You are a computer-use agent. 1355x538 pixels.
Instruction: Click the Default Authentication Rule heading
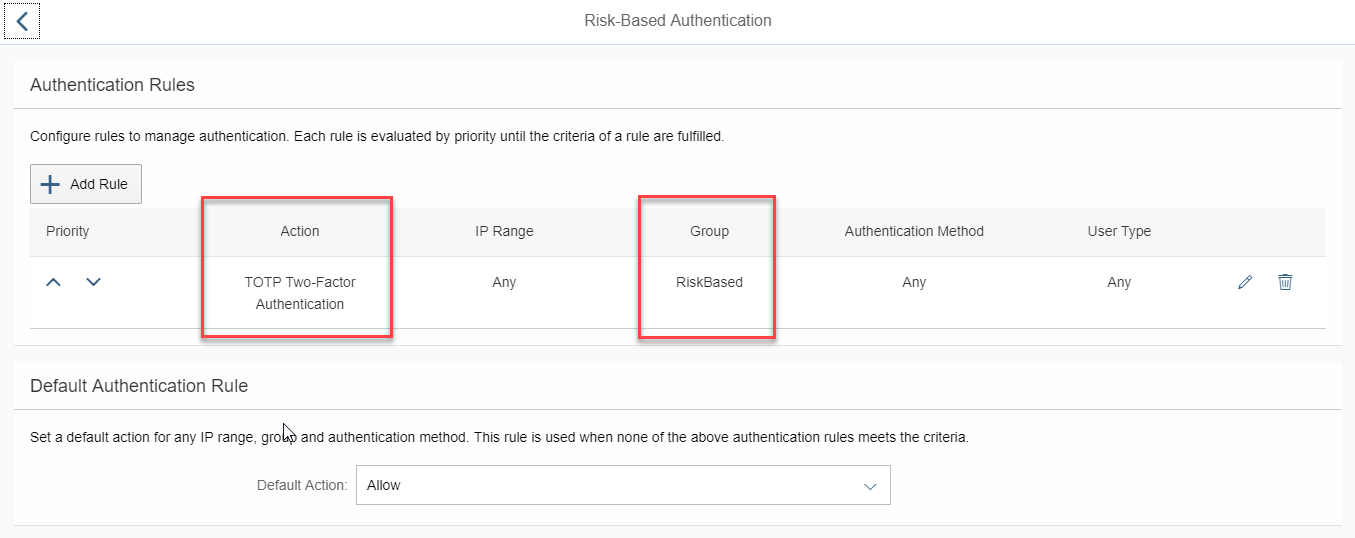click(139, 385)
